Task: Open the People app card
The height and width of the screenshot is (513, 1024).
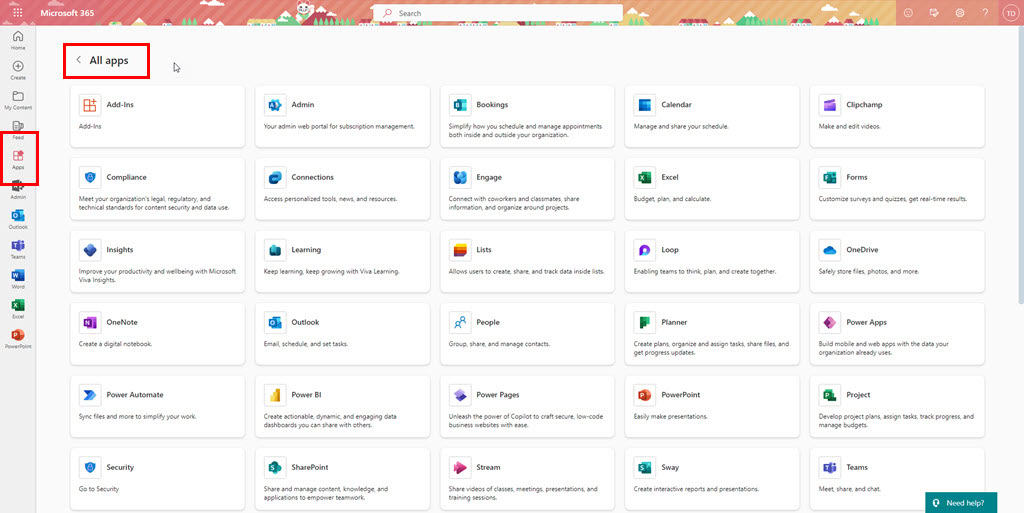Action: click(527, 334)
